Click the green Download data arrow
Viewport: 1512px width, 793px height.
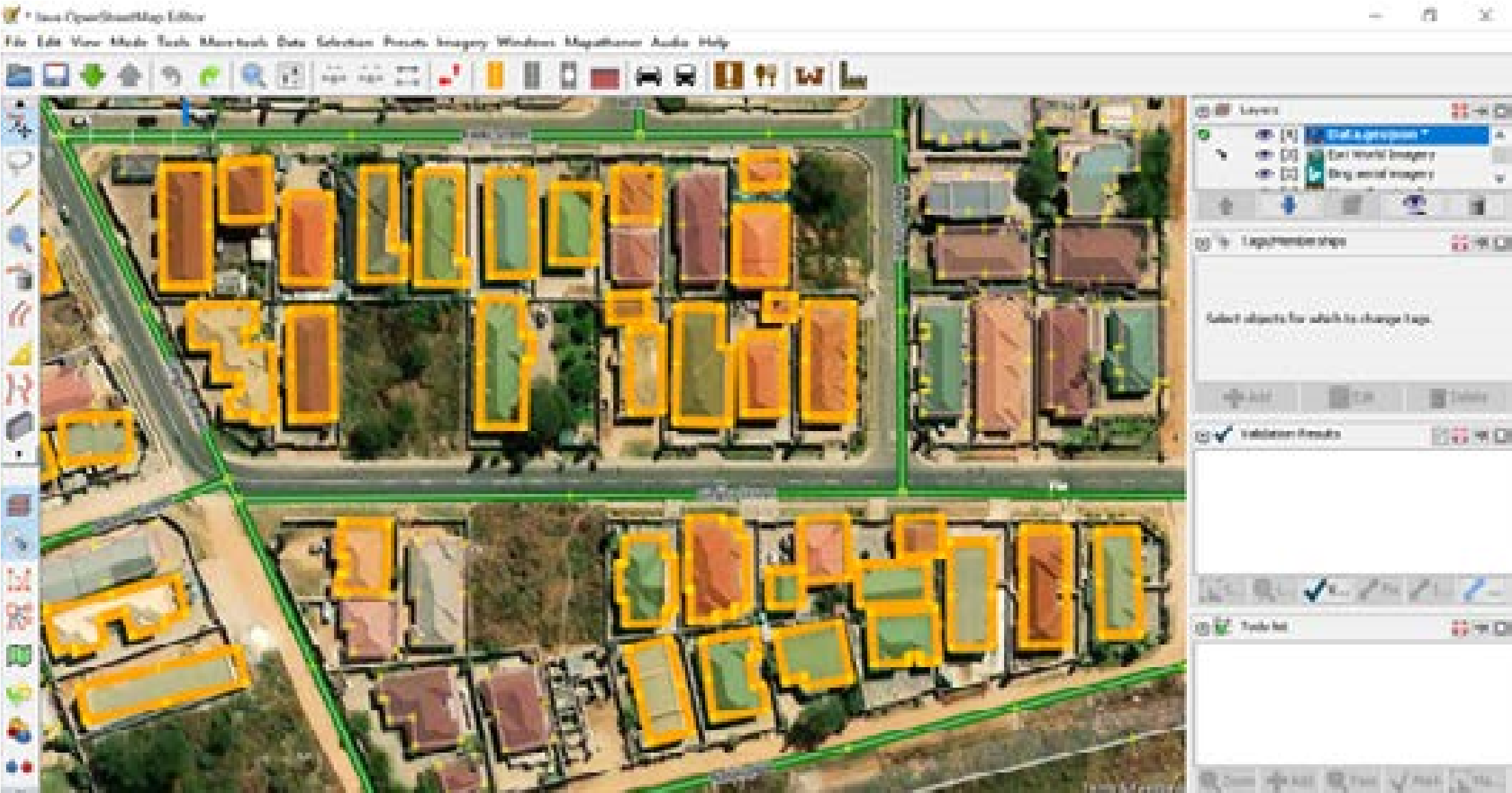tap(93, 75)
